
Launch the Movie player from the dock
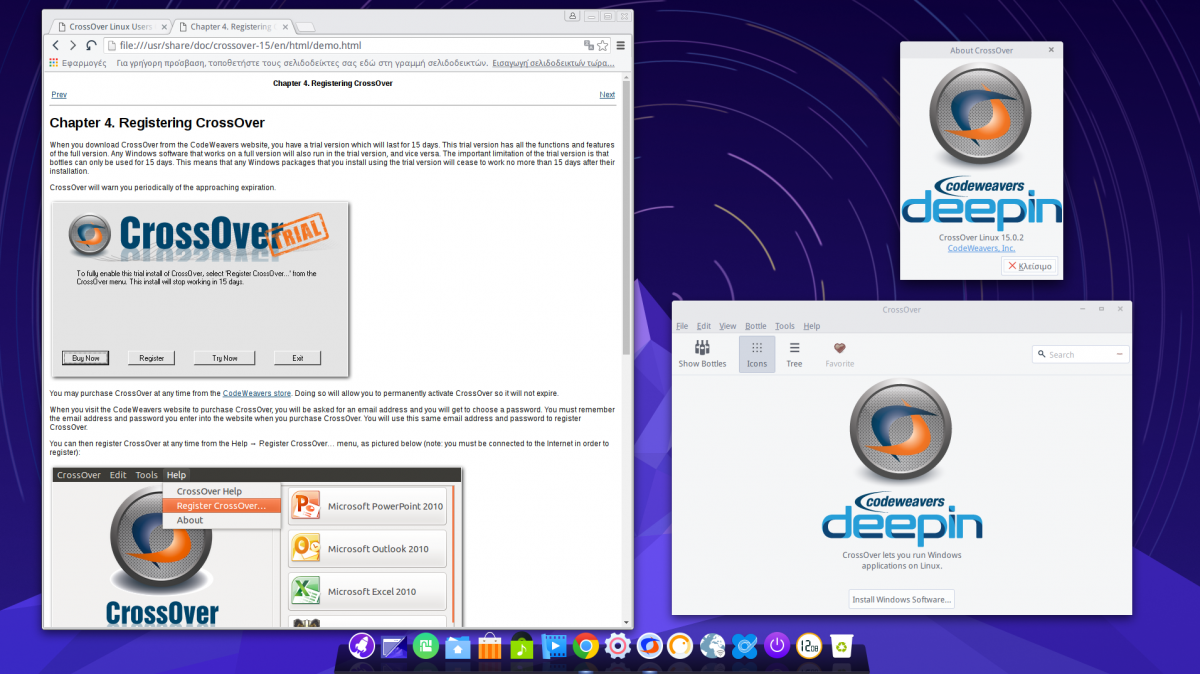click(x=554, y=646)
